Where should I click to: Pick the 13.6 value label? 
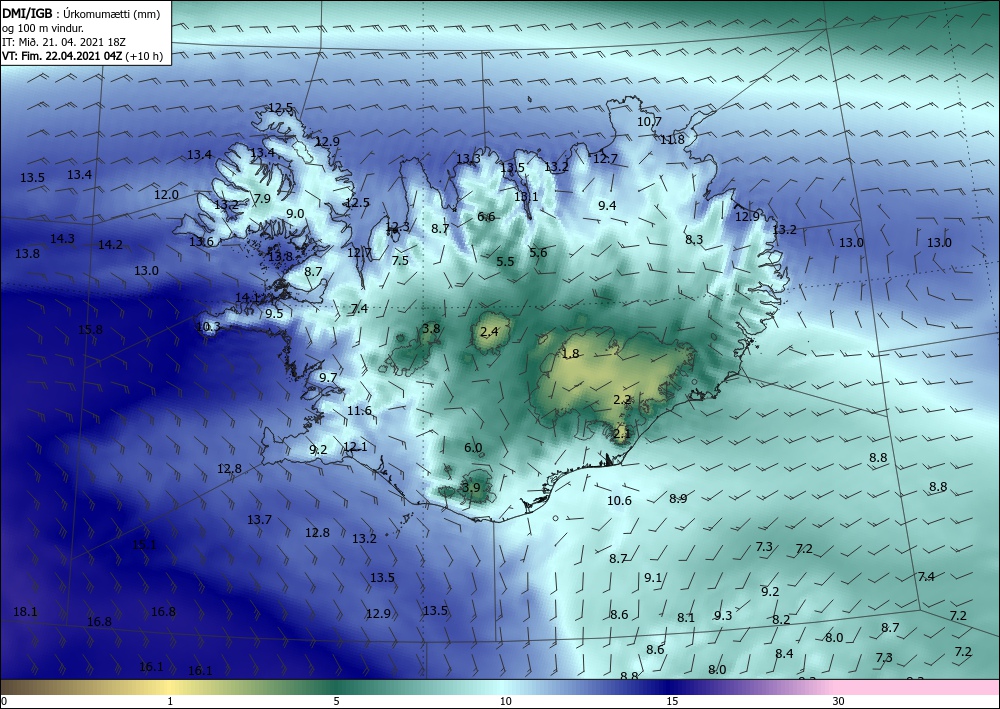[201, 242]
